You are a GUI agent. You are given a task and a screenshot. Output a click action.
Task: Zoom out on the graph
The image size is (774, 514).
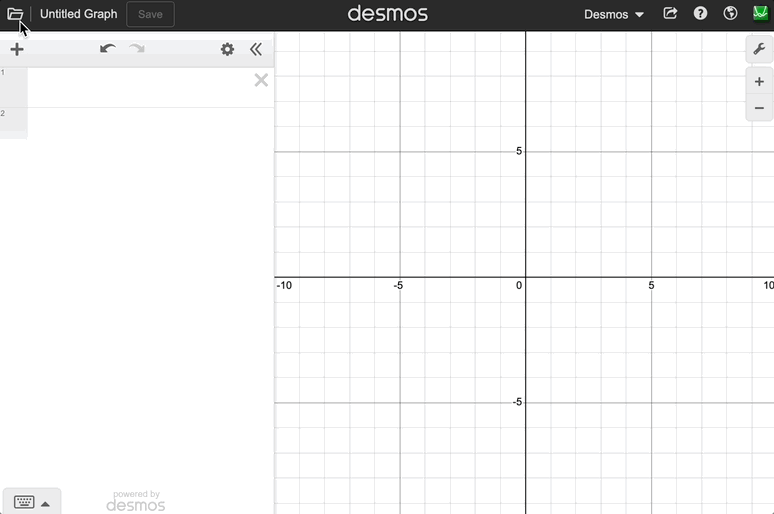pyautogui.click(x=759, y=108)
